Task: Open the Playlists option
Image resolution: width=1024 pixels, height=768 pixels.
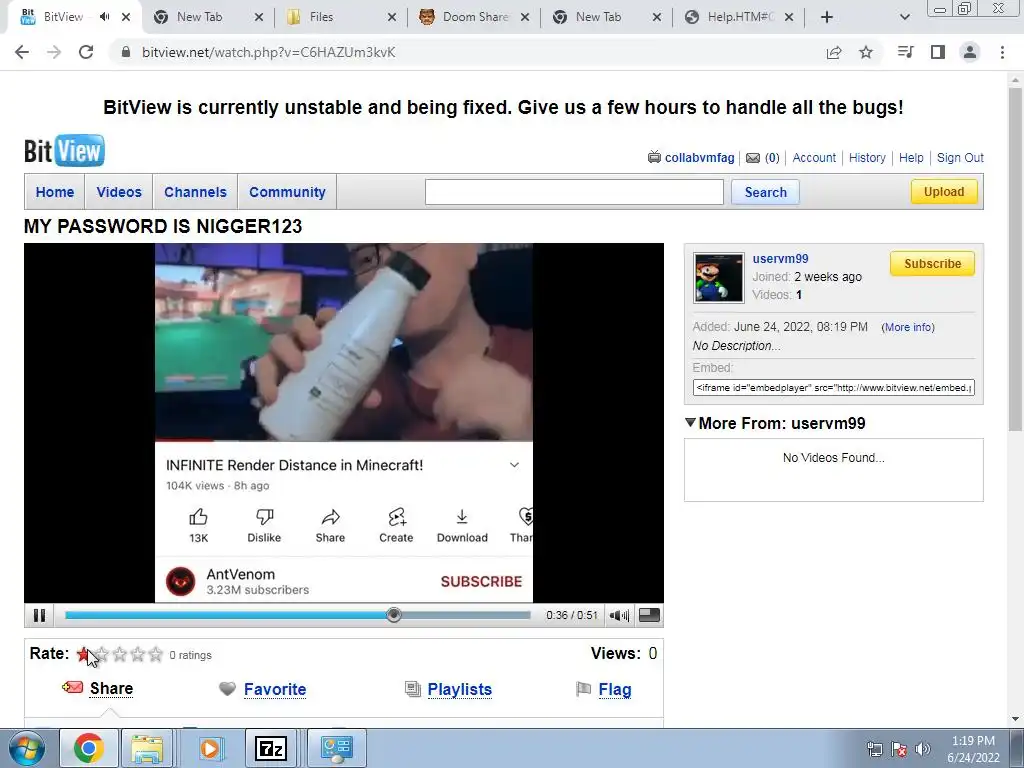Action: point(460,689)
